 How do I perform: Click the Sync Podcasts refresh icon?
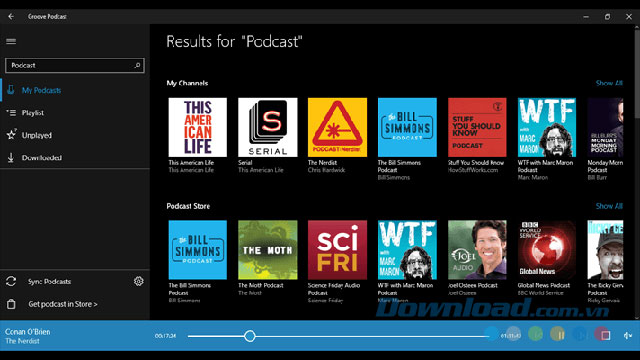11,281
